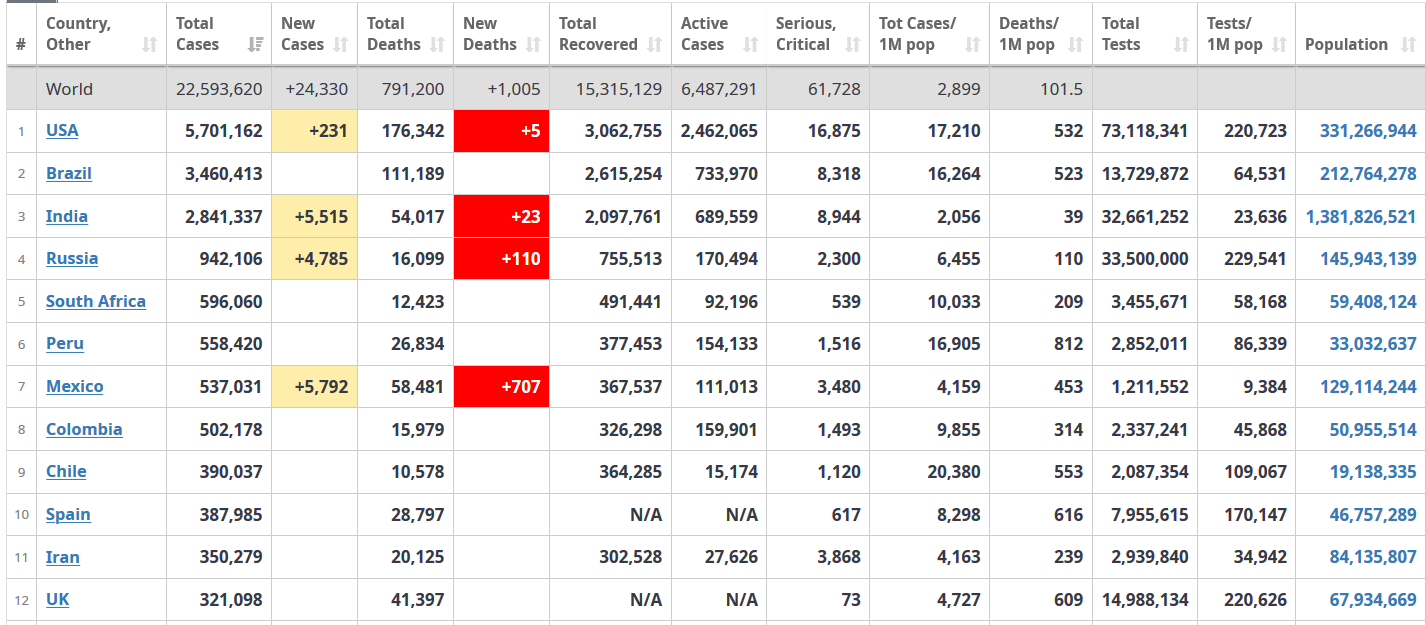This screenshot has width=1426, height=625.
Task: Click Deaths/1M pop sort icon
Action: point(1075,45)
